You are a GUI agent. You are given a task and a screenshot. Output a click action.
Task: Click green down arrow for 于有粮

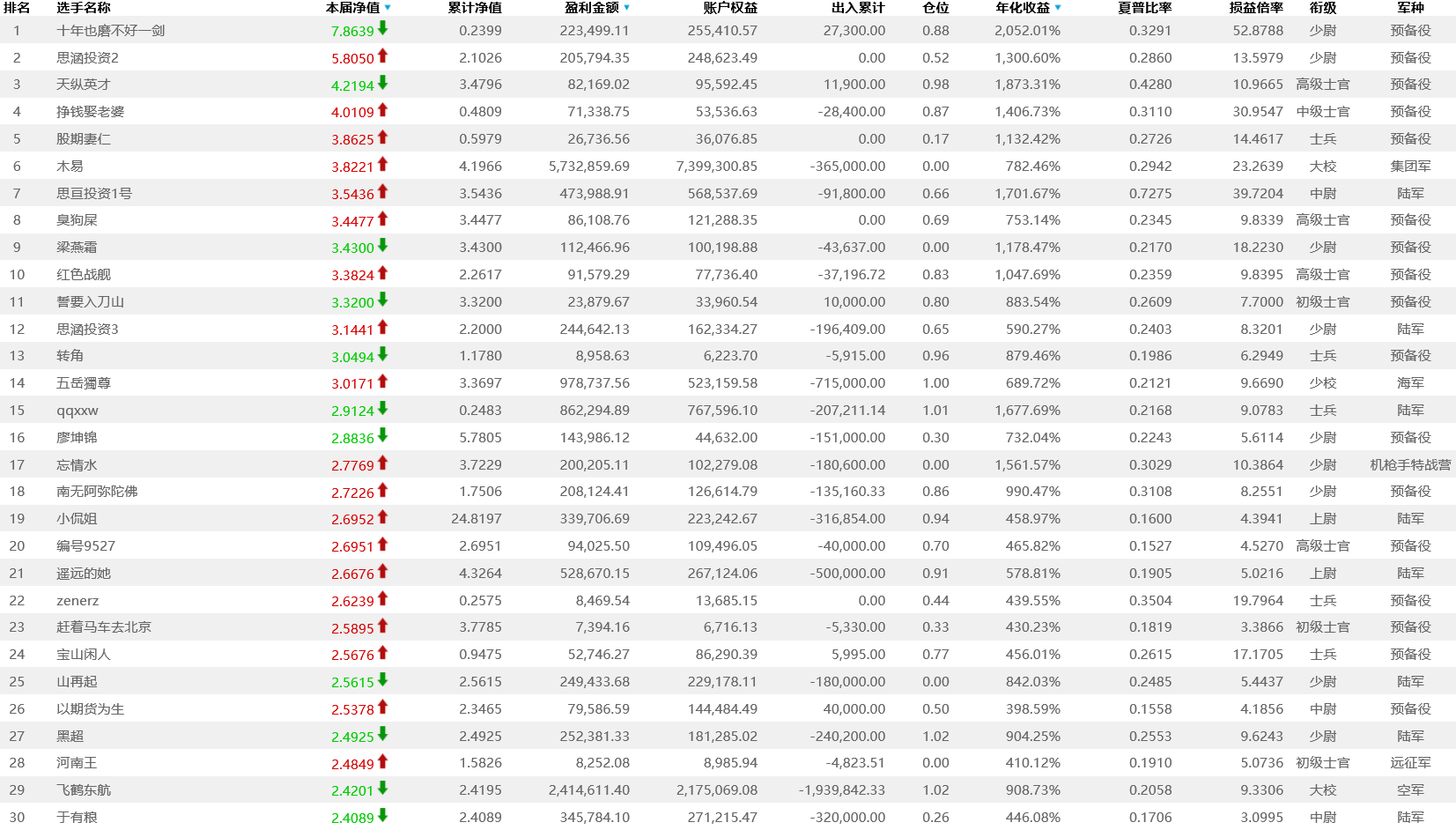(383, 816)
